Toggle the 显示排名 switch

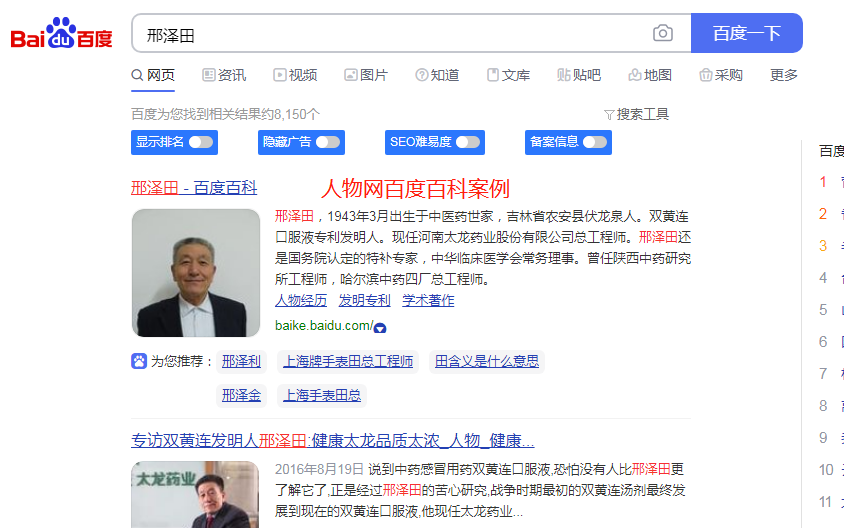[x=201, y=142]
